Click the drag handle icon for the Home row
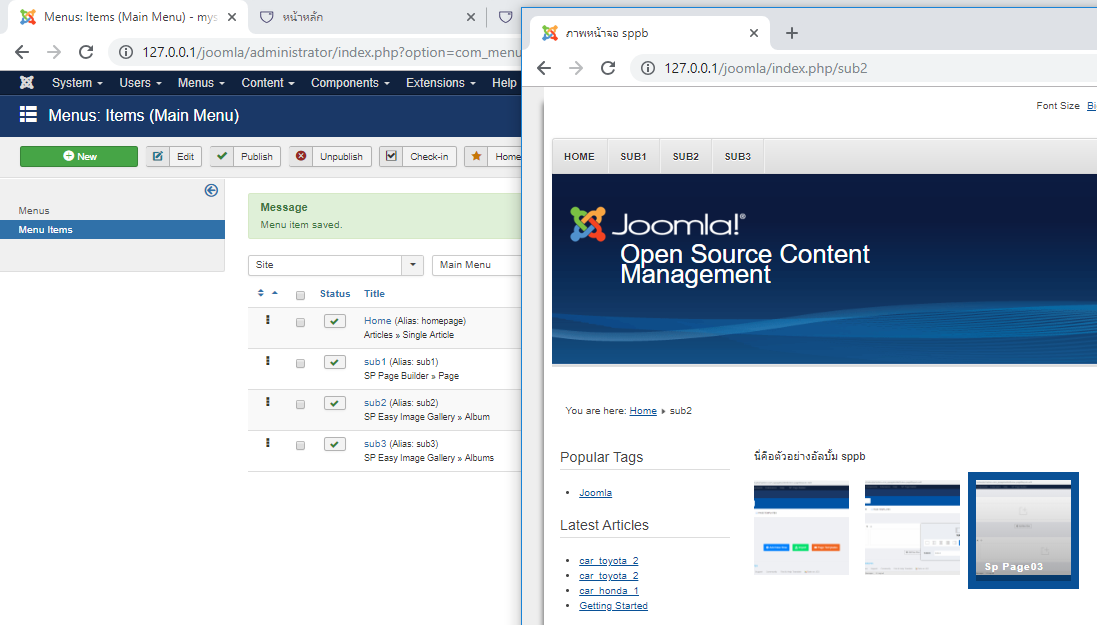 (x=267, y=320)
